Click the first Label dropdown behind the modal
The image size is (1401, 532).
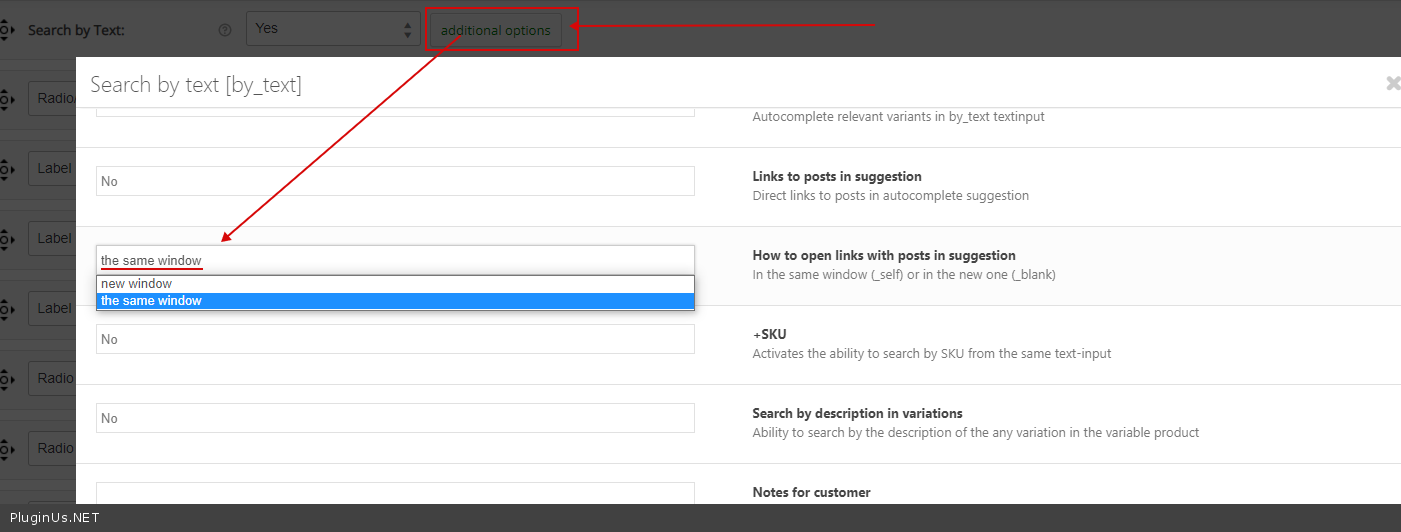tap(52, 169)
